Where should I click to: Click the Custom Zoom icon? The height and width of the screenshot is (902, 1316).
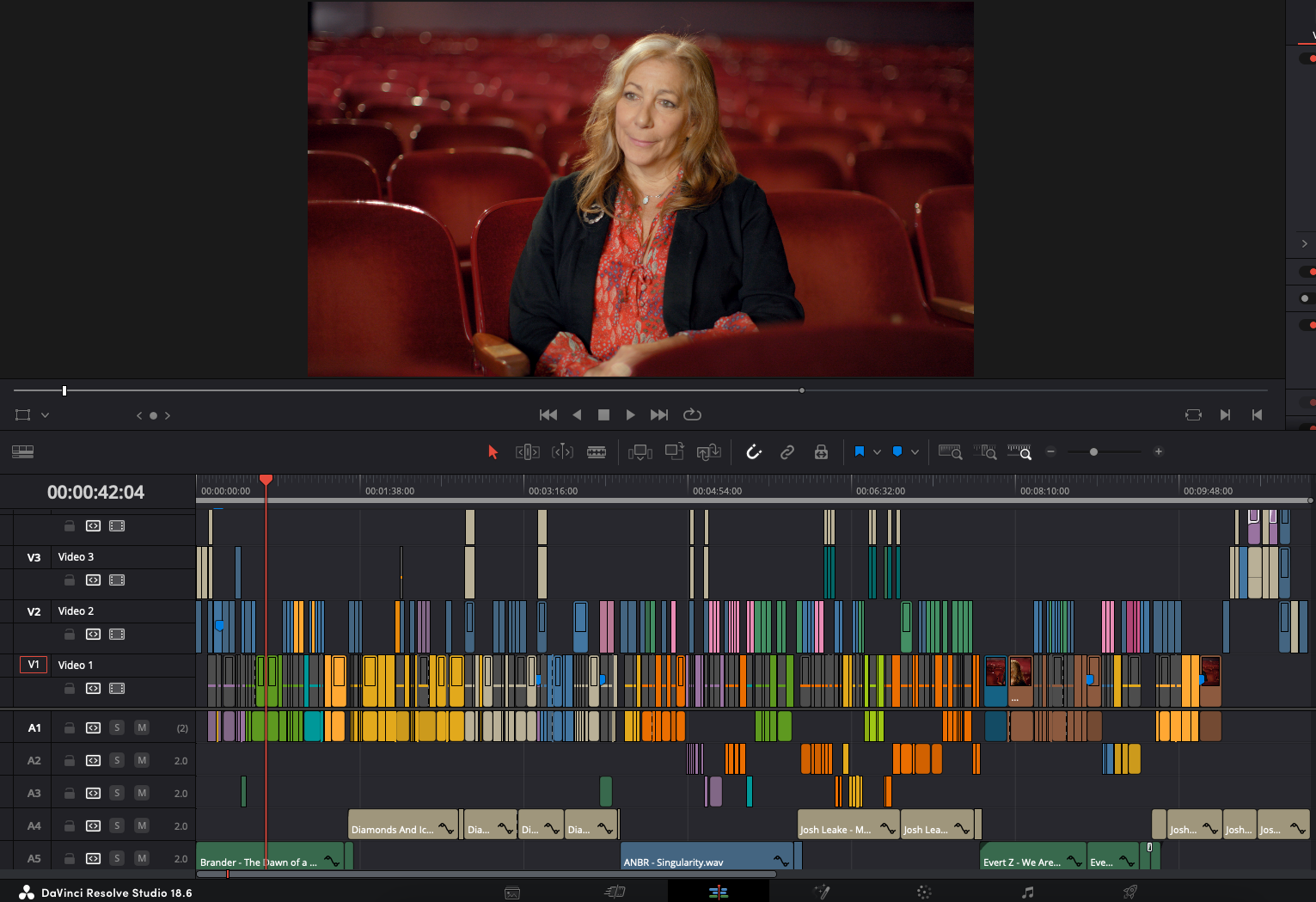coord(1019,452)
